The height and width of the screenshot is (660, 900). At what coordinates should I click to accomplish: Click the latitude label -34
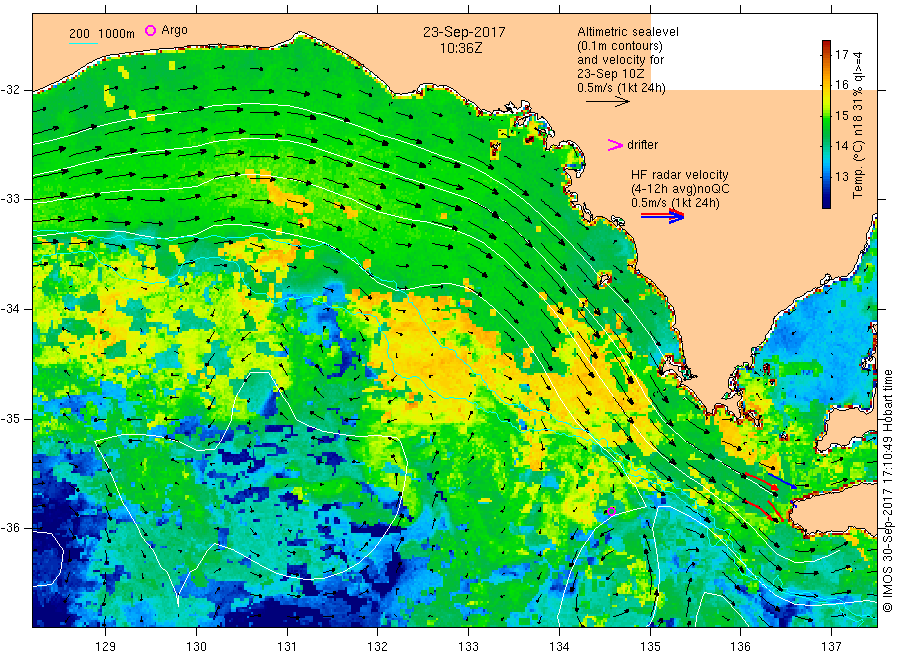tap(10, 309)
